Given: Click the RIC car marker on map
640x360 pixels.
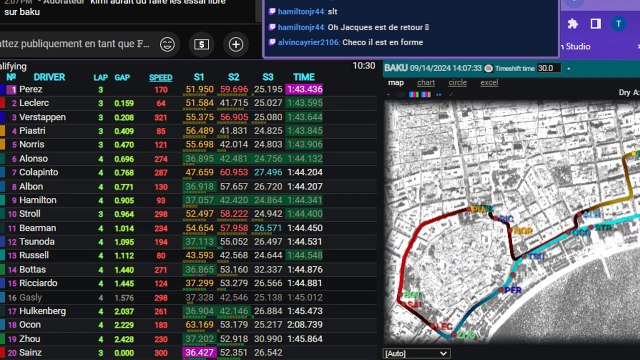Looking at the screenshot, I should coord(496,219).
